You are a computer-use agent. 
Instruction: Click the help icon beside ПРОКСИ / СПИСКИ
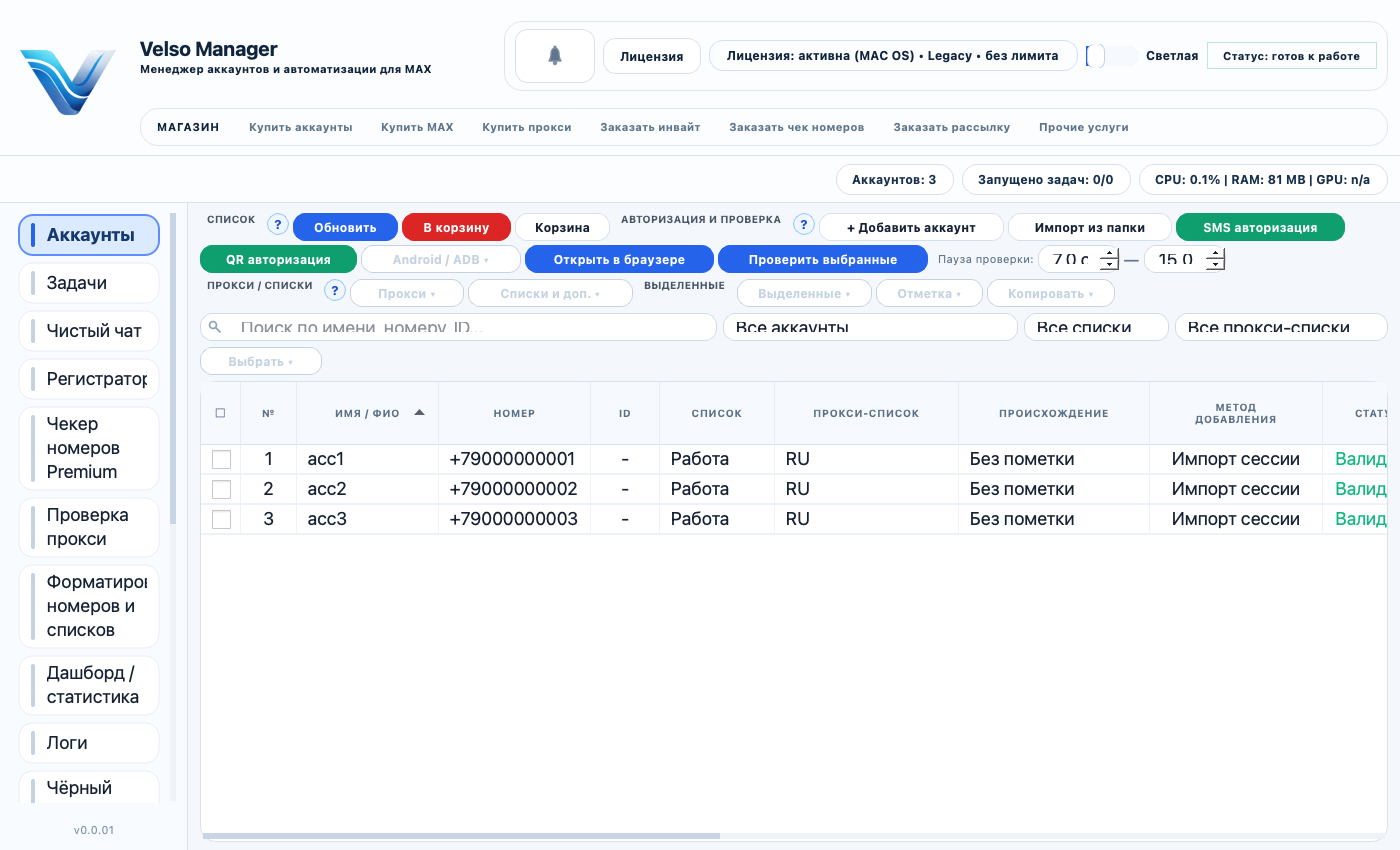point(334,290)
